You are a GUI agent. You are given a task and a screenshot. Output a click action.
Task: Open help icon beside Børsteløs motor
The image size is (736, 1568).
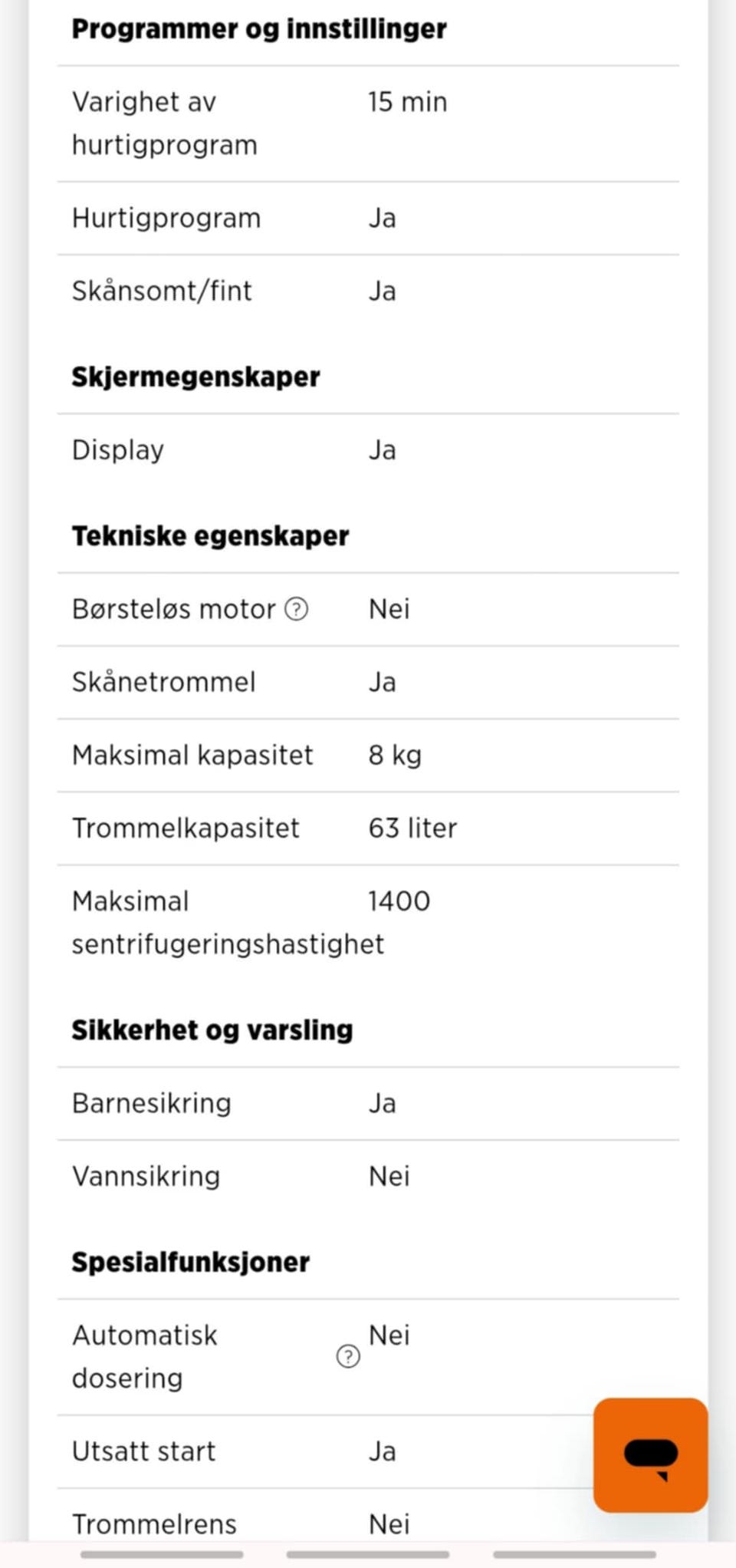click(297, 609)
